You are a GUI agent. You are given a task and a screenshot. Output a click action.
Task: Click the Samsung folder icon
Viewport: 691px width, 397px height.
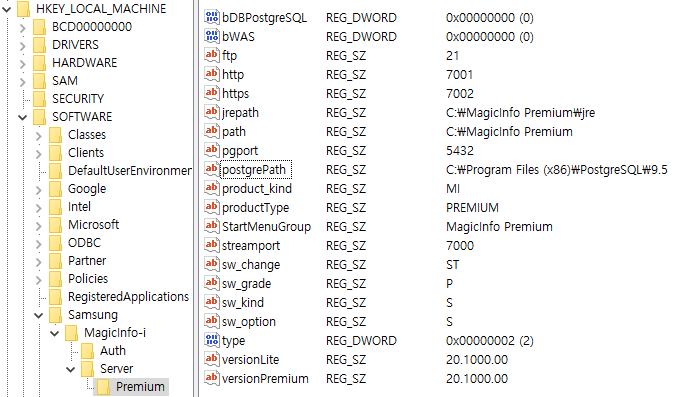[56, 315]
